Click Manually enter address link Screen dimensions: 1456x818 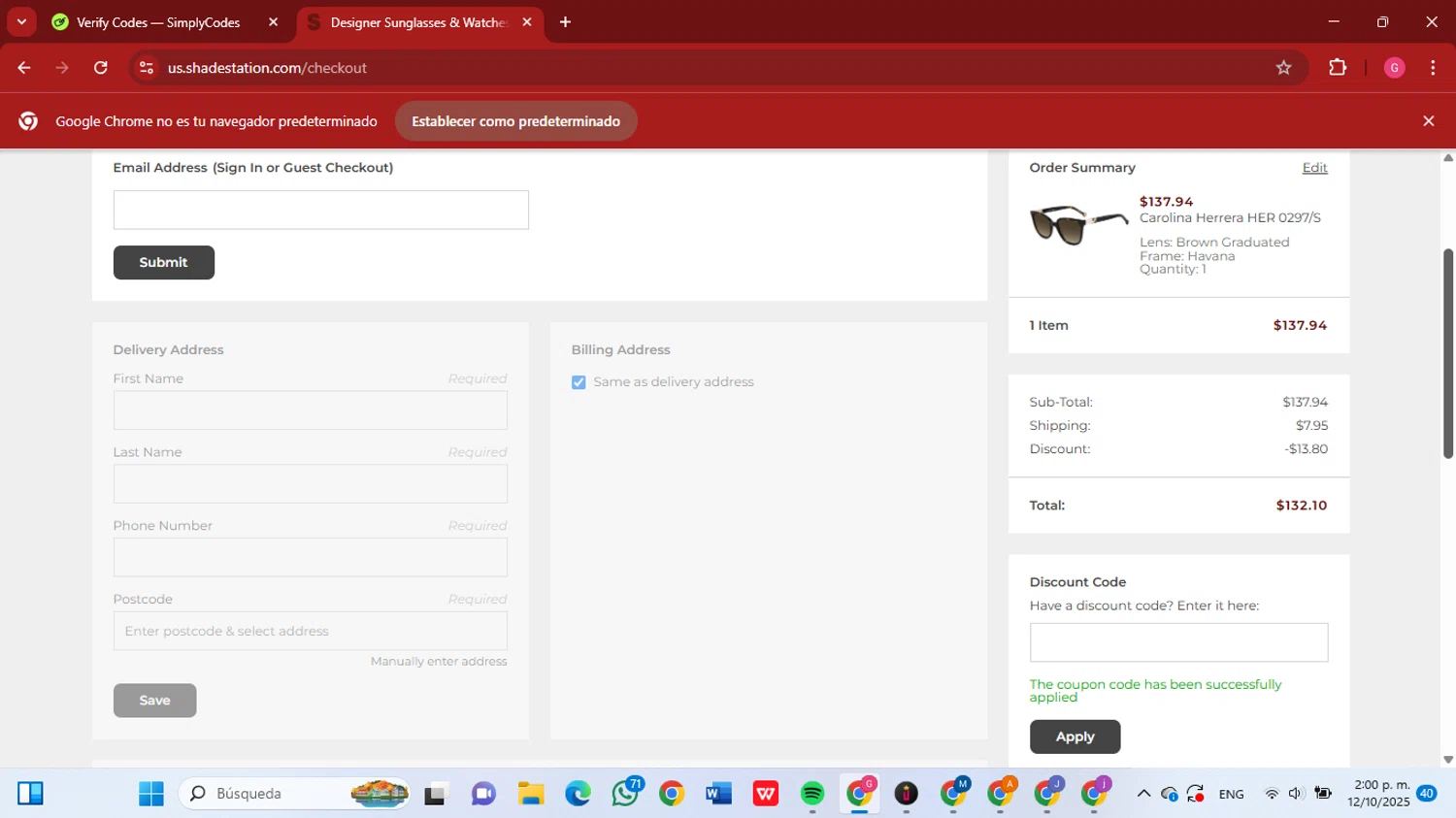439,662
